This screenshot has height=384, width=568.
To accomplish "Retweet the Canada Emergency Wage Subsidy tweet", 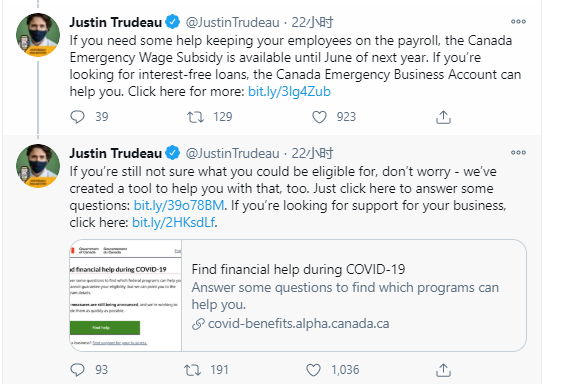I will pyautogui.click(x=195, y=117).
